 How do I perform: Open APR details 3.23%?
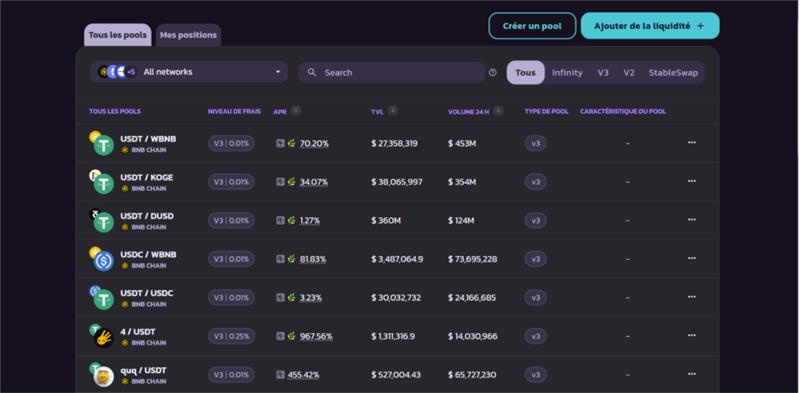click(311, 298)
